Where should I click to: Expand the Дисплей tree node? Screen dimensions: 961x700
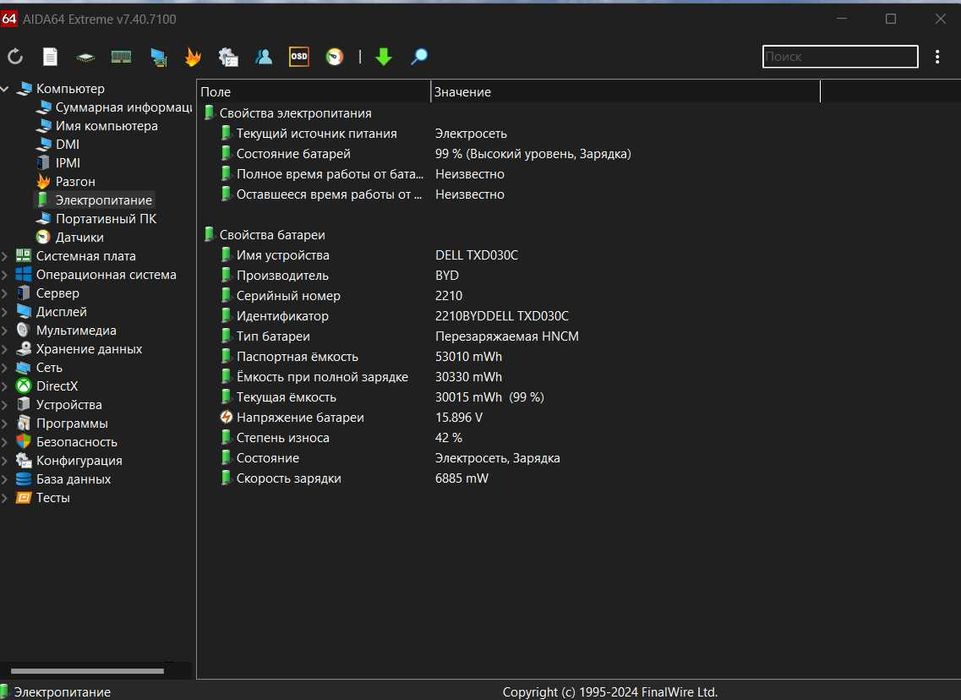click(x=5, y=312)
